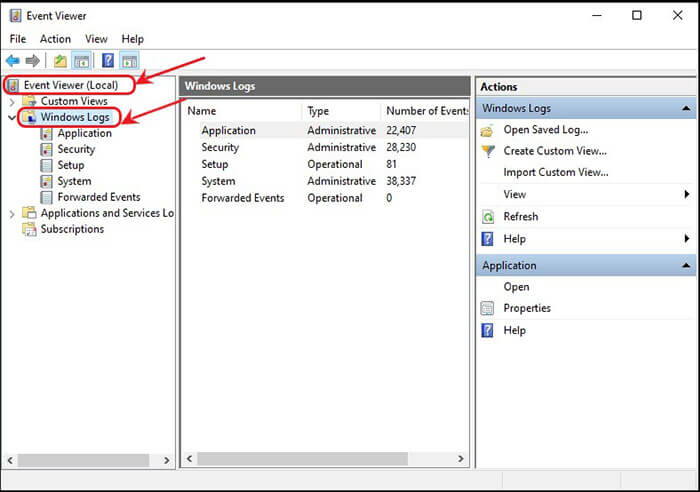
Task: Click the Help icon under Application actions
Action: (x=488, y=330)
